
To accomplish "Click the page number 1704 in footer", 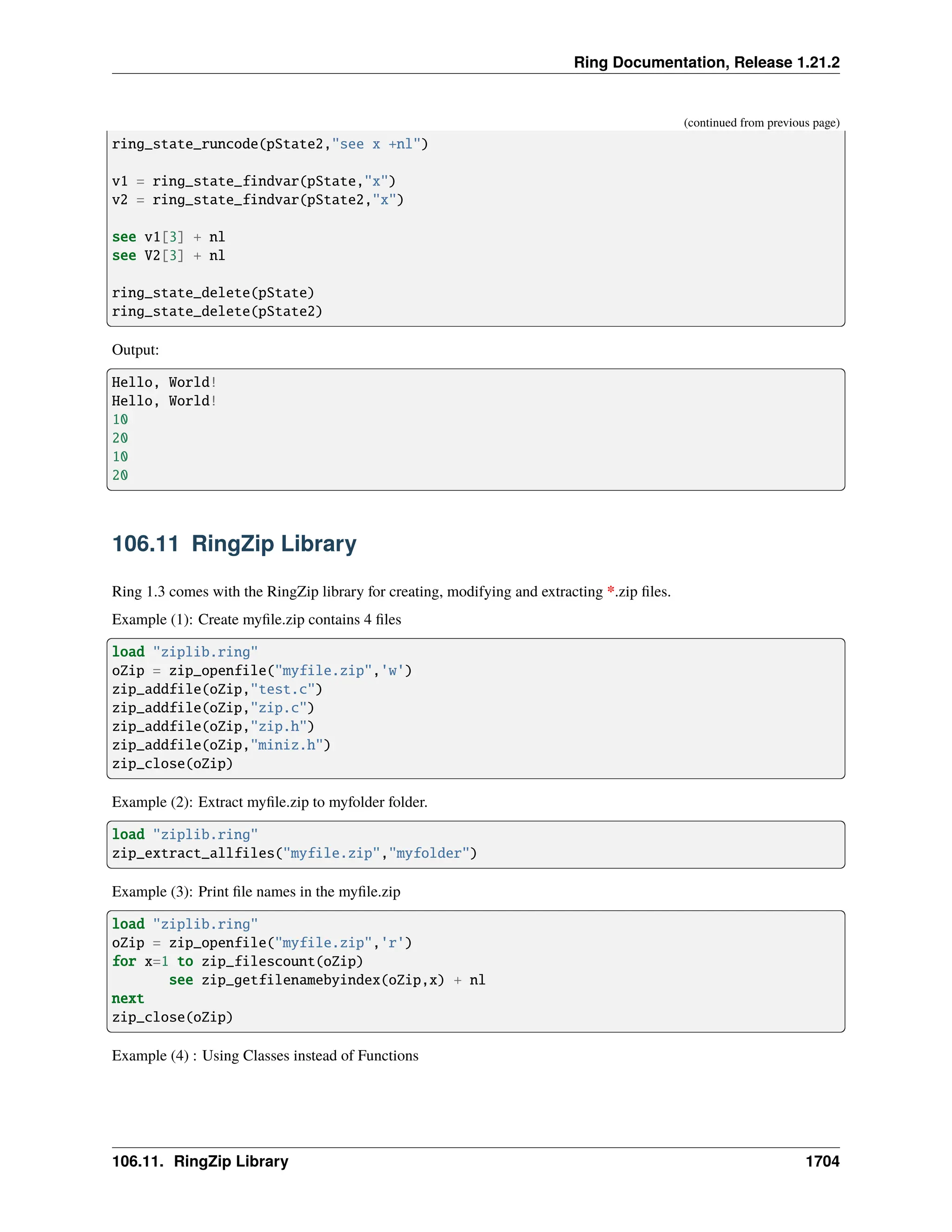I will tap(822, 1161).
